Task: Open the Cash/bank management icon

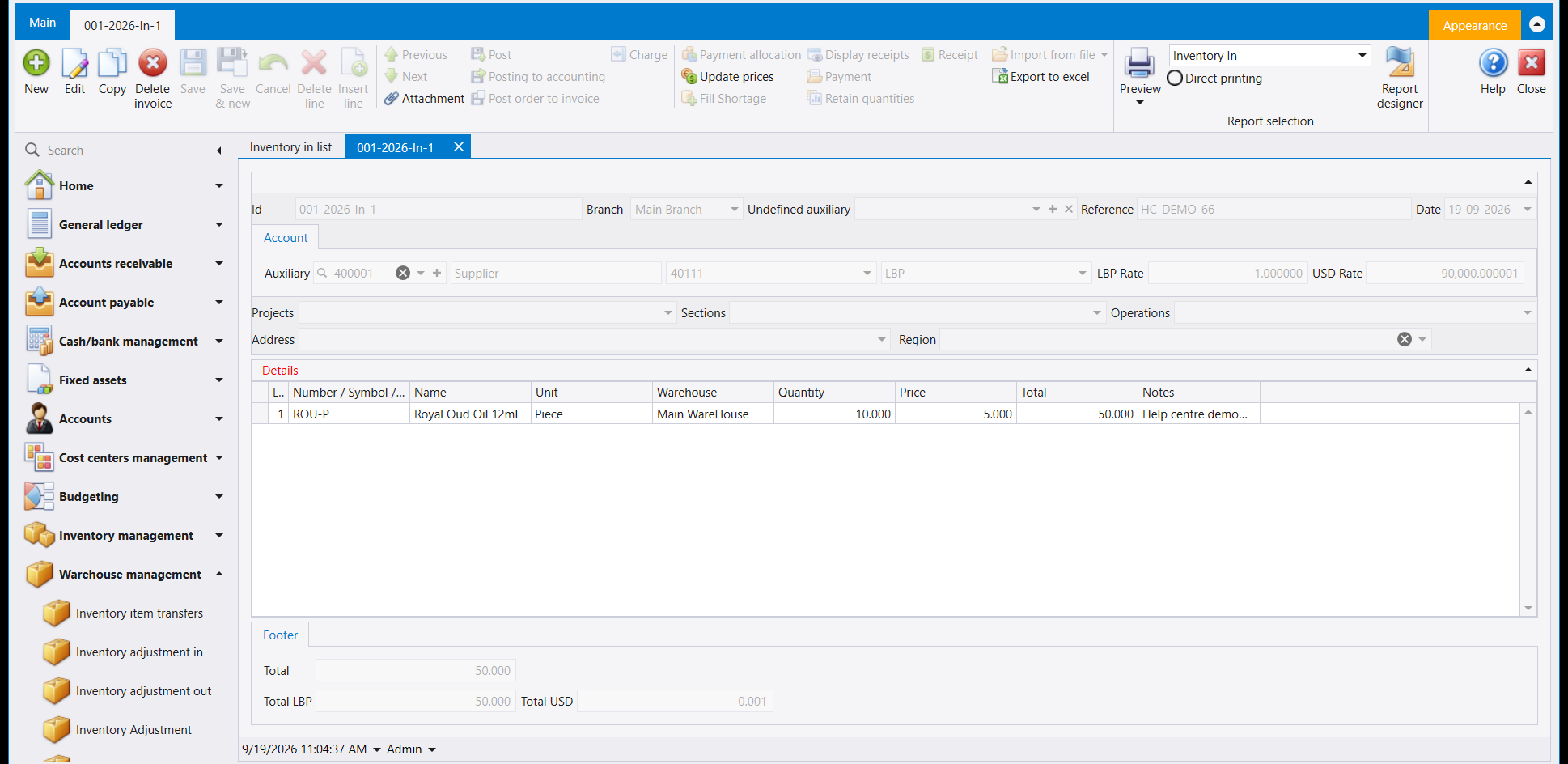Action: pyautogui.click(x=40, y=341)
